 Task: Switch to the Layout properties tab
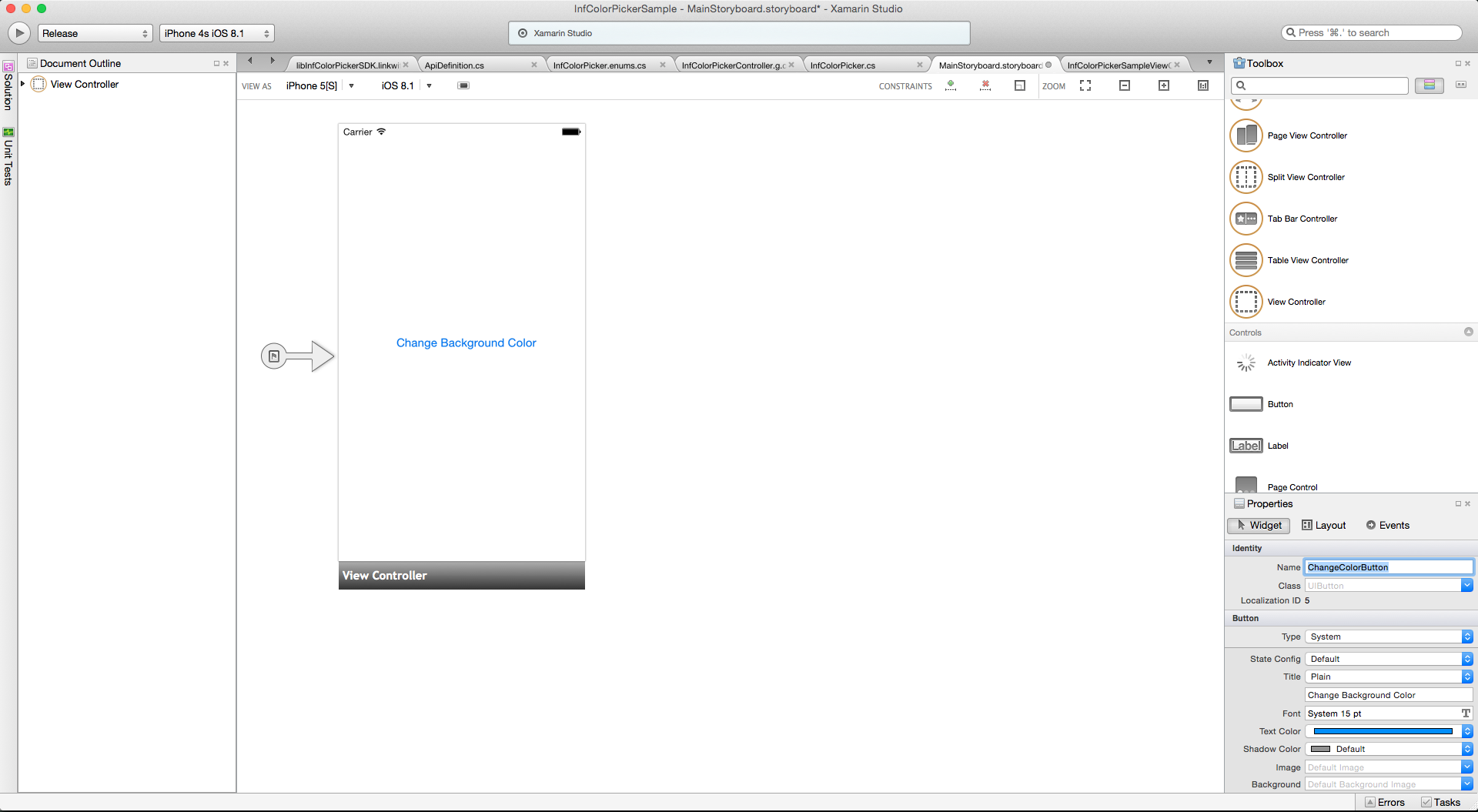pyautogui.click(x=1323, y=525)
